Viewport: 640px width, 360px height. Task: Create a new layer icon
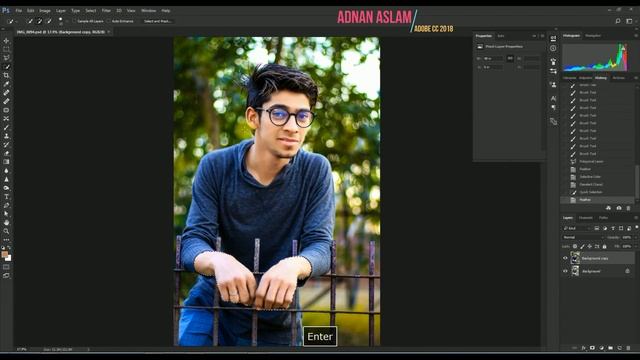tap(620, 348)
